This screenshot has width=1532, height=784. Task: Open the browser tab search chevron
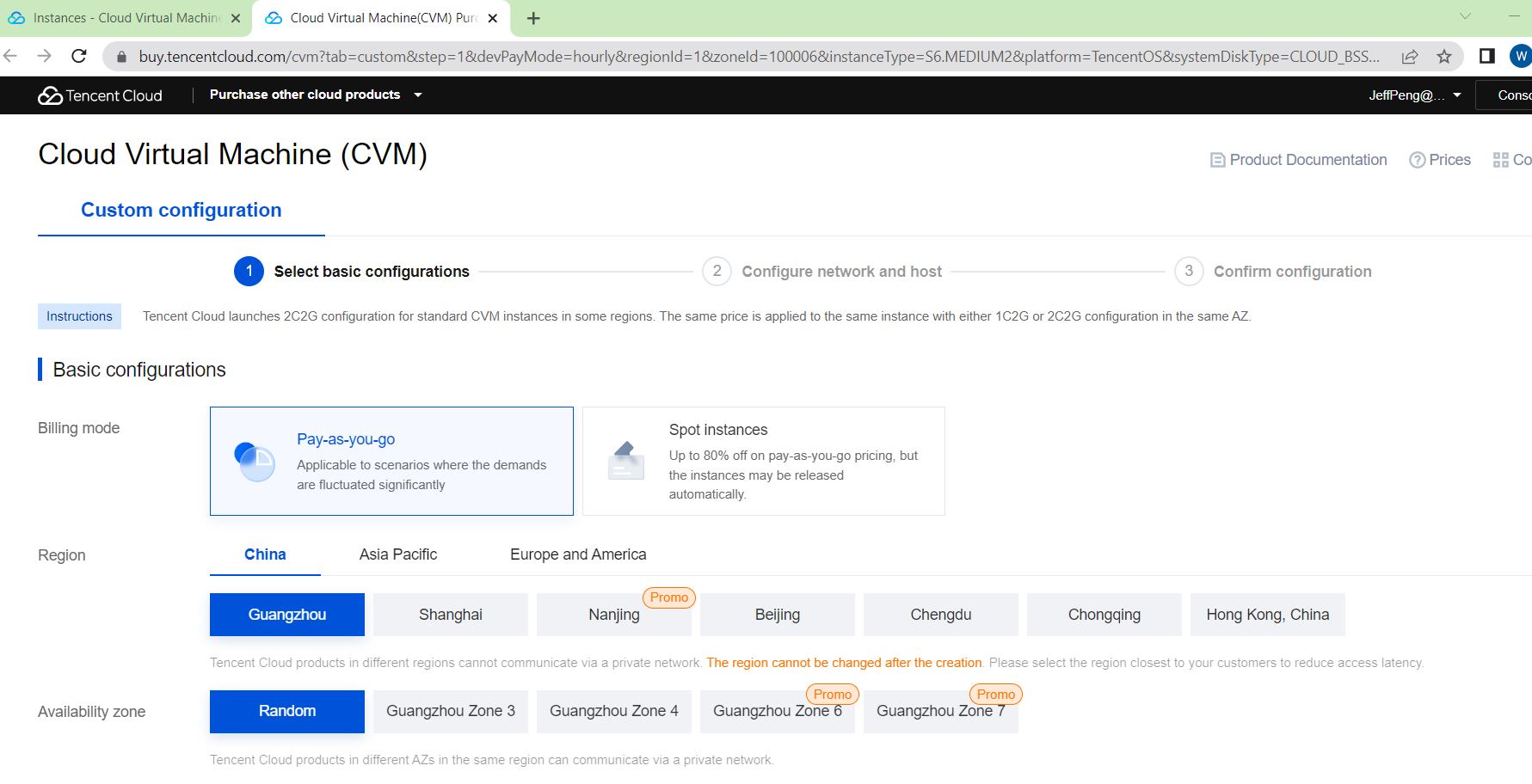click(x=1465, y=16)
